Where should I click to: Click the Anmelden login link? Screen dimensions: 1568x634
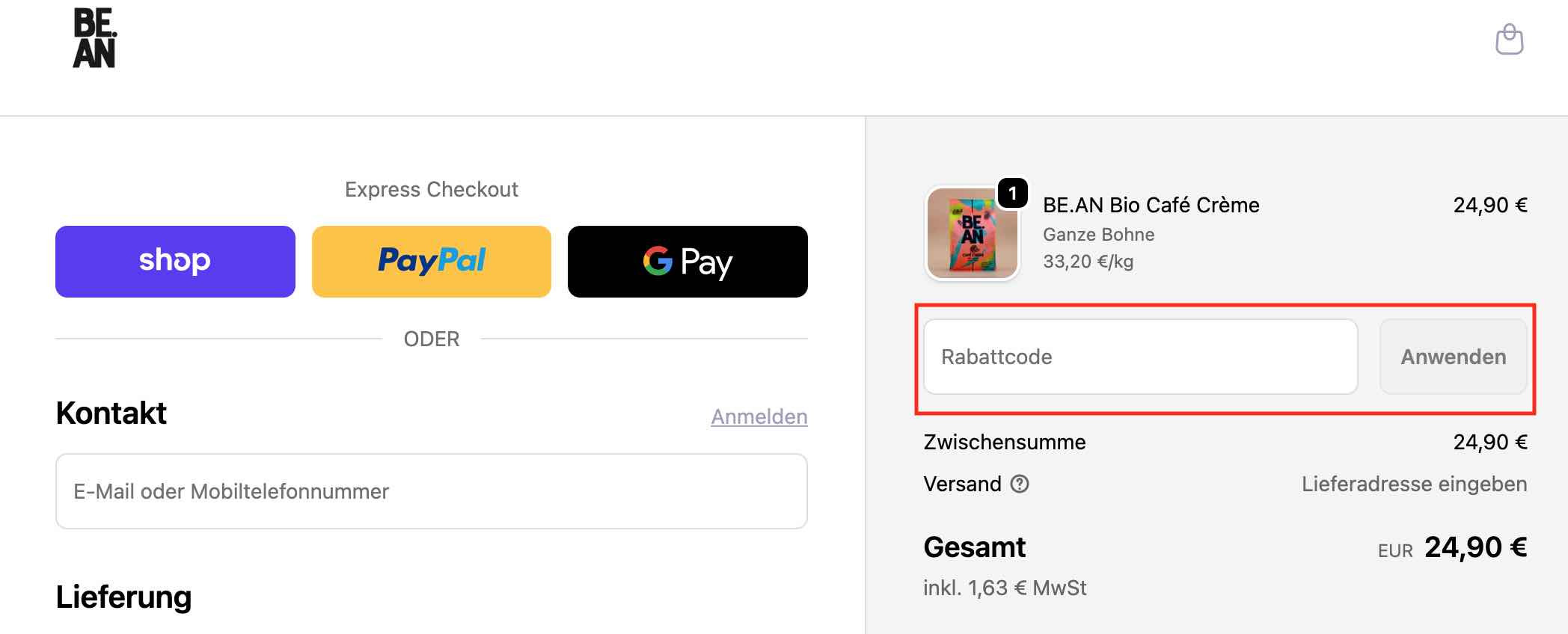point(759,416)
